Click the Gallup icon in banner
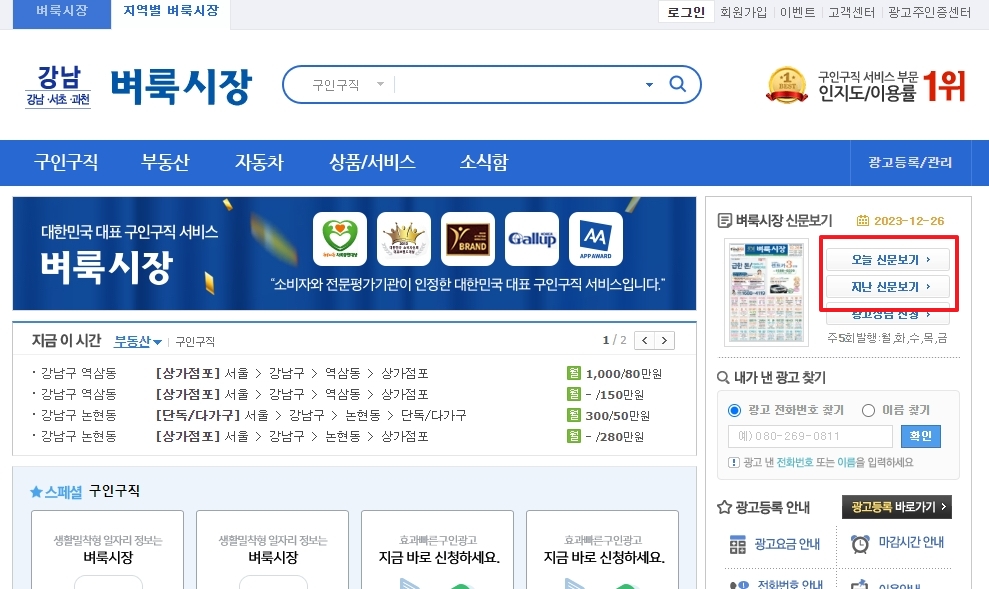Image resolution: width=989 pixels, height=589 pixels. [532, 239]
